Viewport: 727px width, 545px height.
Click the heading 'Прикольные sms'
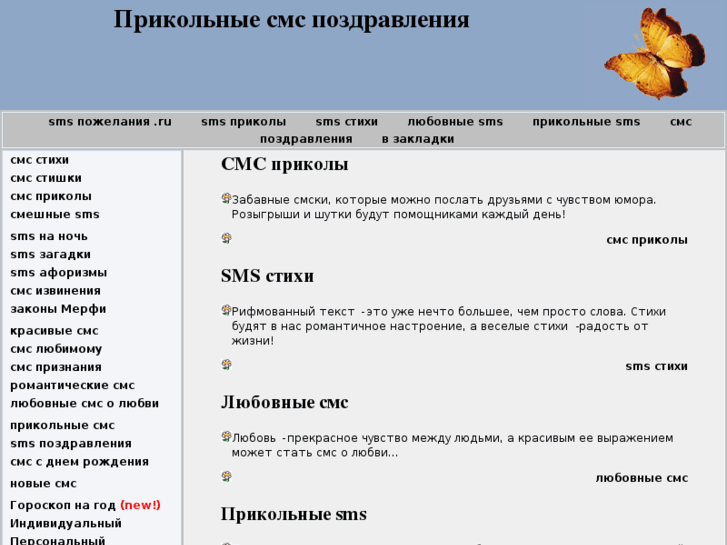pyautogui.click(x=293, y=514)
